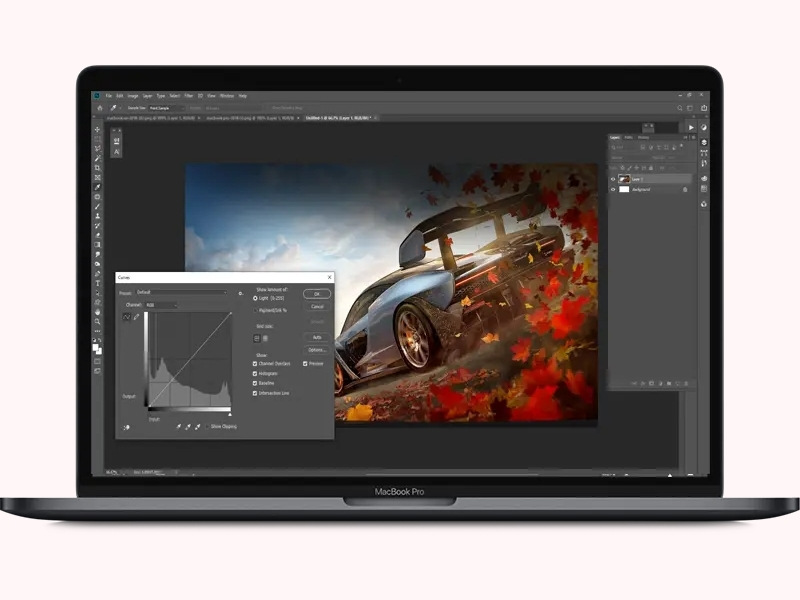
Task: Select the curve point edit tool in Curves
Action: tap(127, 317)
